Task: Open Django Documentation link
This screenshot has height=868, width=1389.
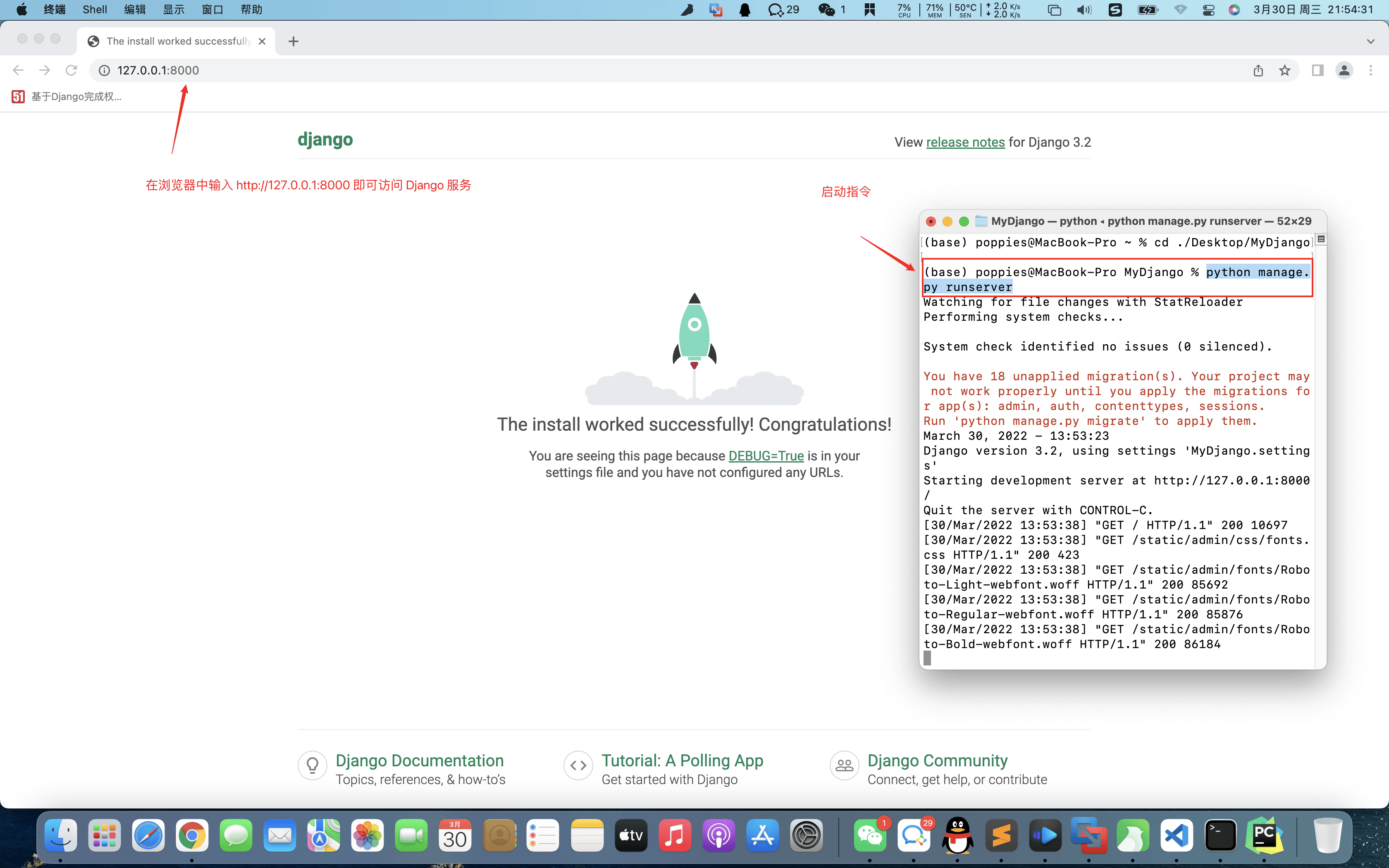Action: [x=420, y=761]
